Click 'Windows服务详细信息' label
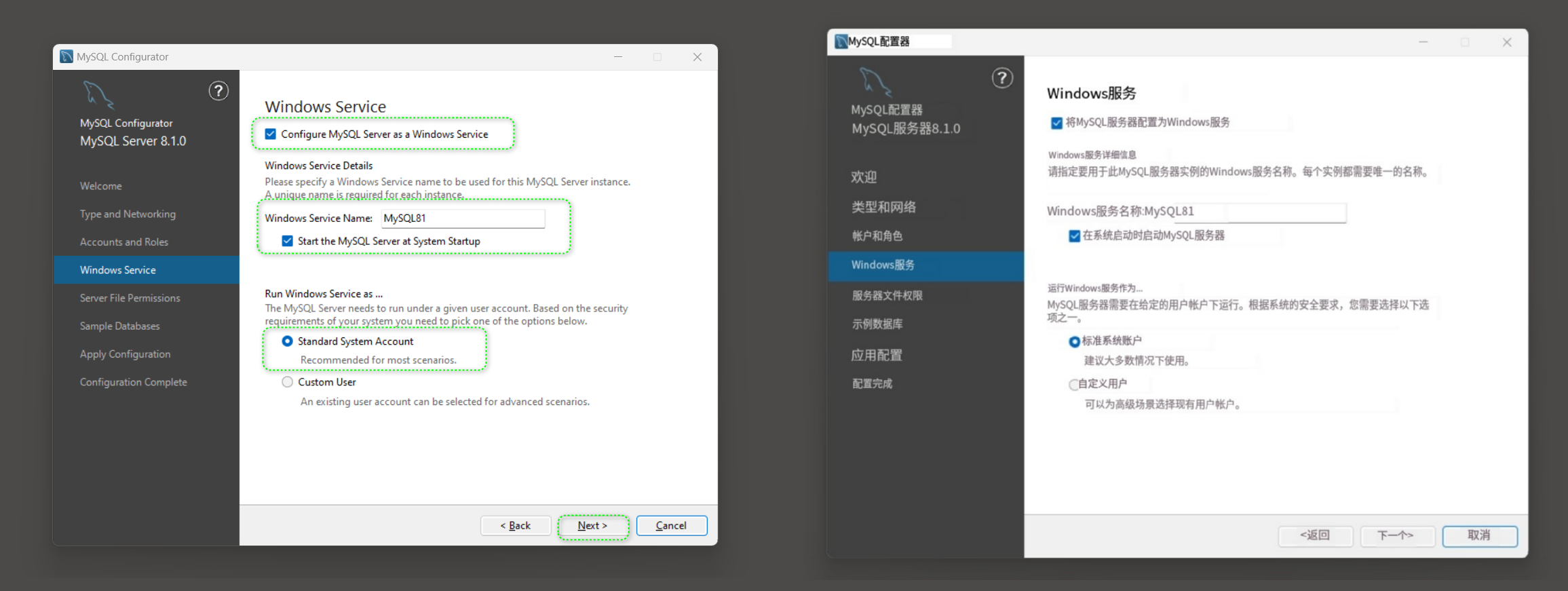The image size is (1568, 591). point(1092,155)
